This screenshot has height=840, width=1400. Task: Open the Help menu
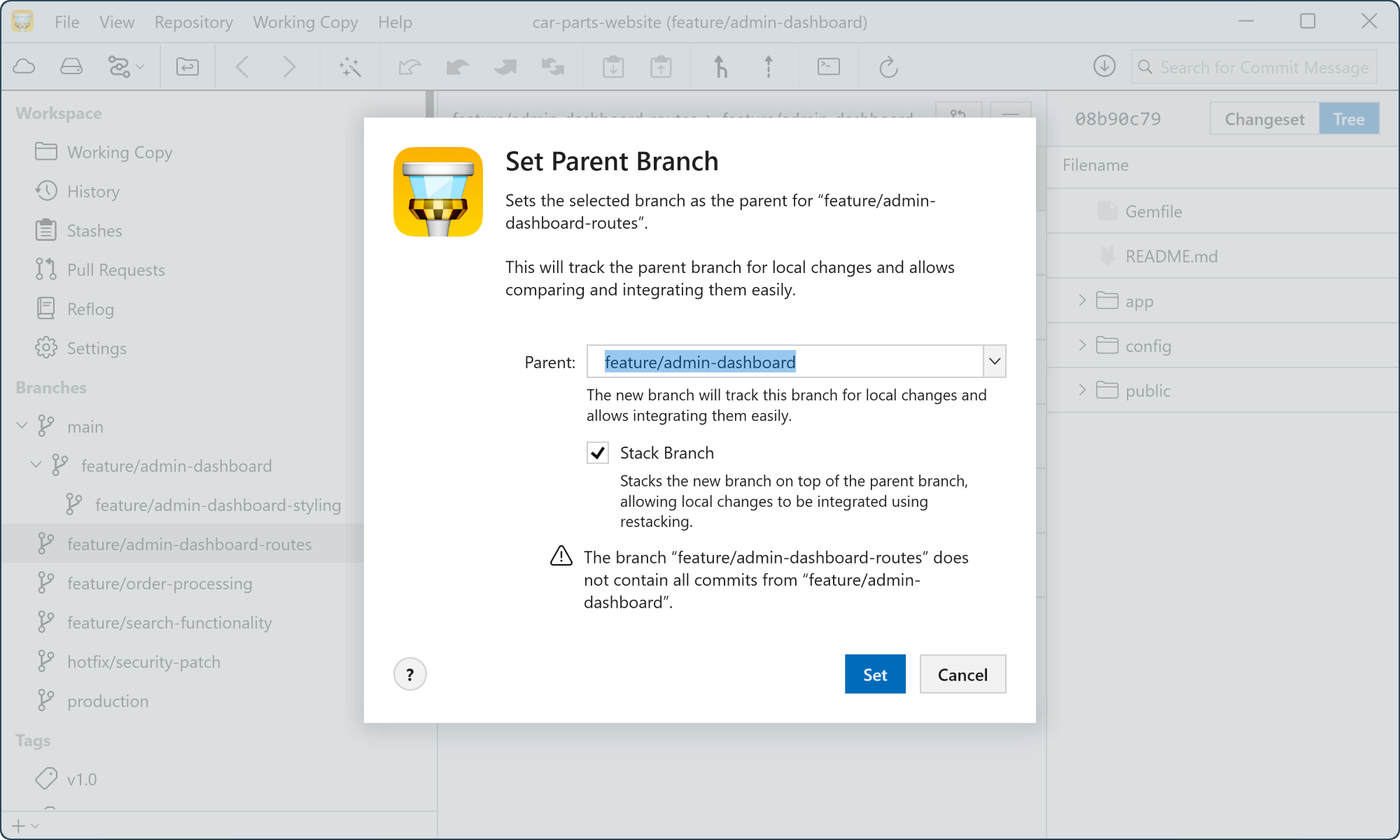[395, 22]
